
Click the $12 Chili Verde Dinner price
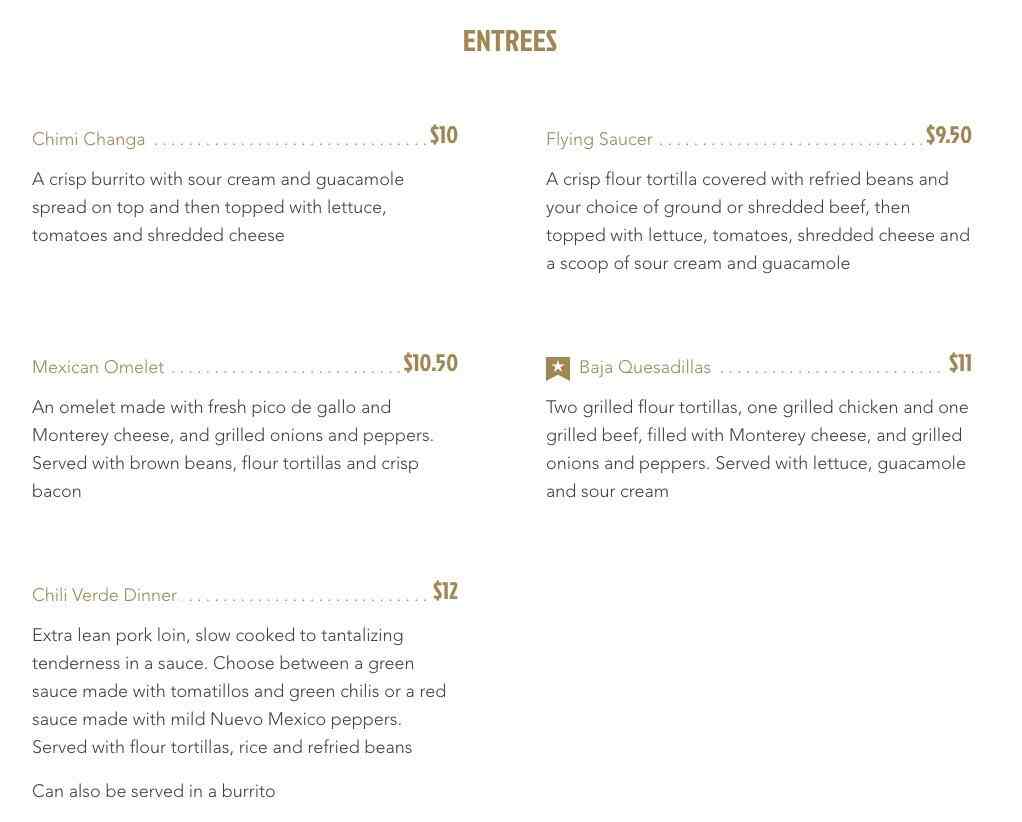[445, 592]
